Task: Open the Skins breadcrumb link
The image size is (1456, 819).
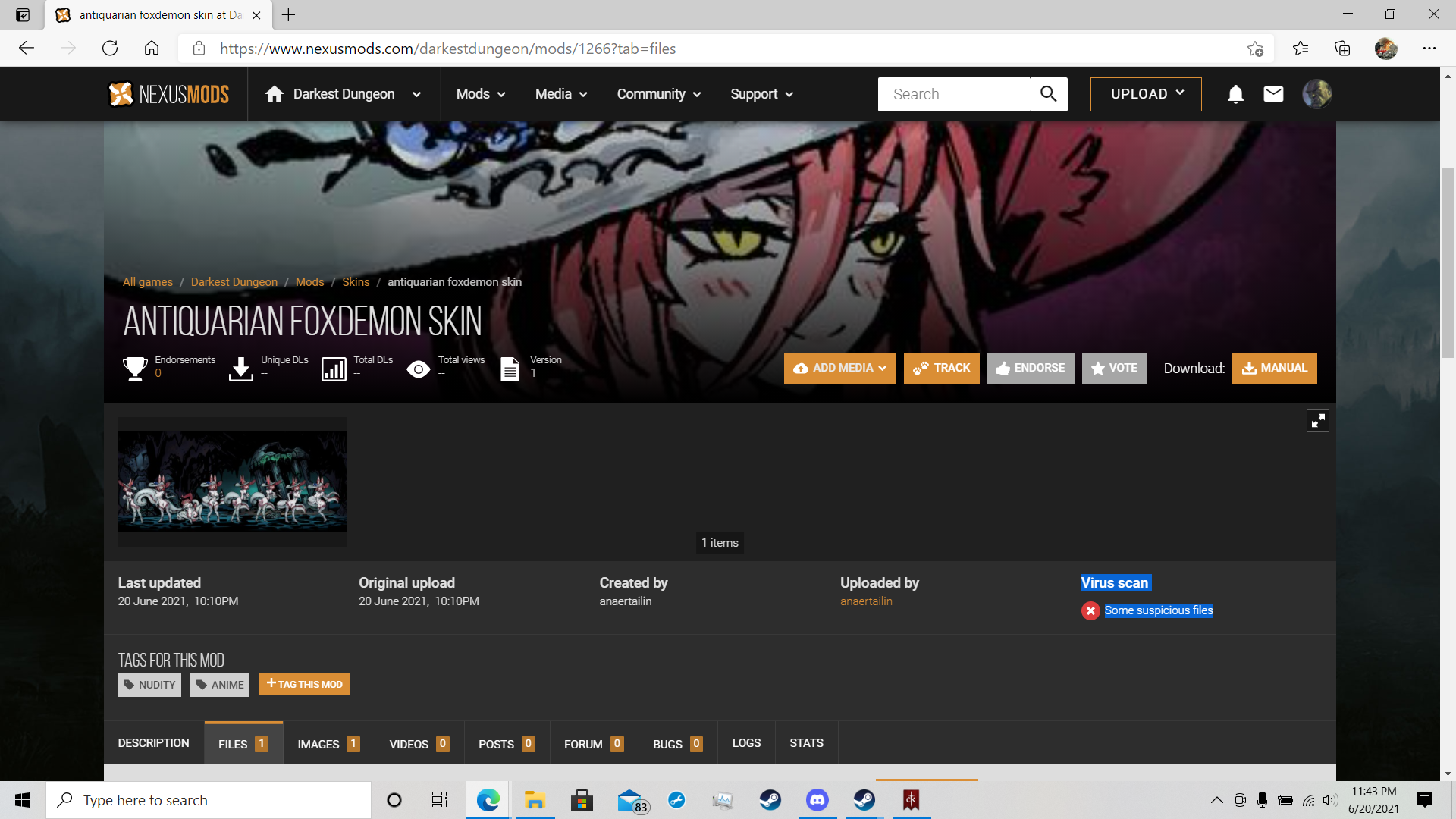Action: pyautogui.click(x=356, y=282)
